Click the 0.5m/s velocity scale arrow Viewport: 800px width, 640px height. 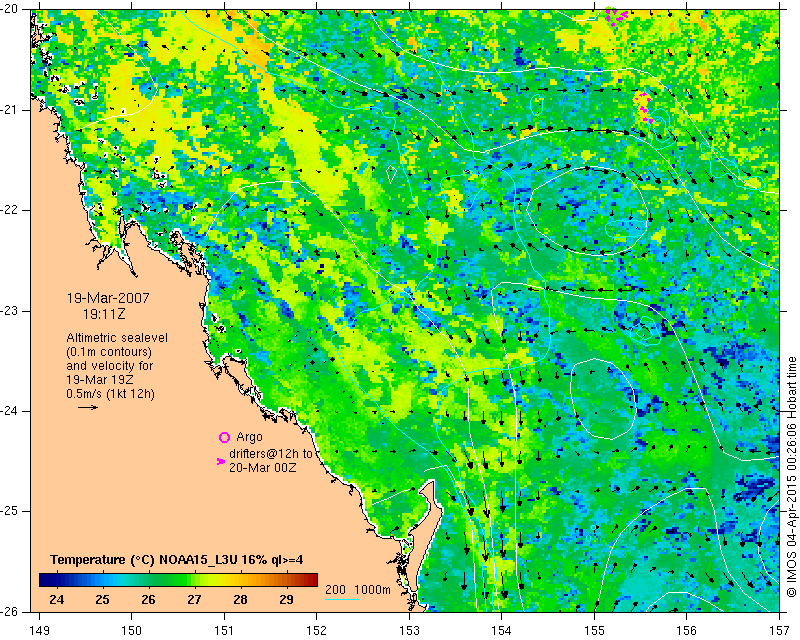[88, 407]
